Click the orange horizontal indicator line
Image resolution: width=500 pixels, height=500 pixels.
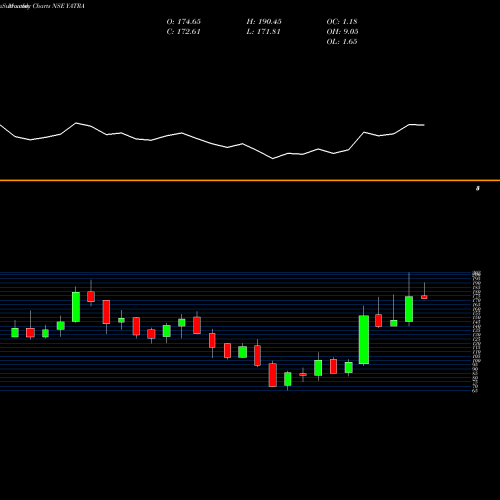click(250, 180)
